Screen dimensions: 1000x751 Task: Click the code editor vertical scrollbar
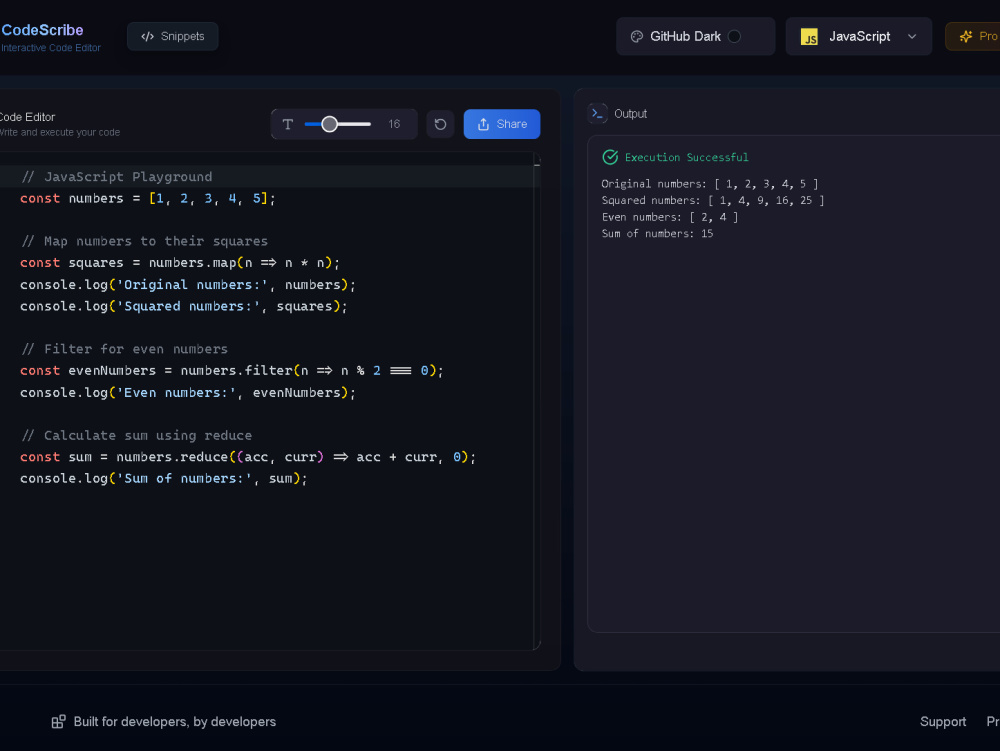click(537, 402)
